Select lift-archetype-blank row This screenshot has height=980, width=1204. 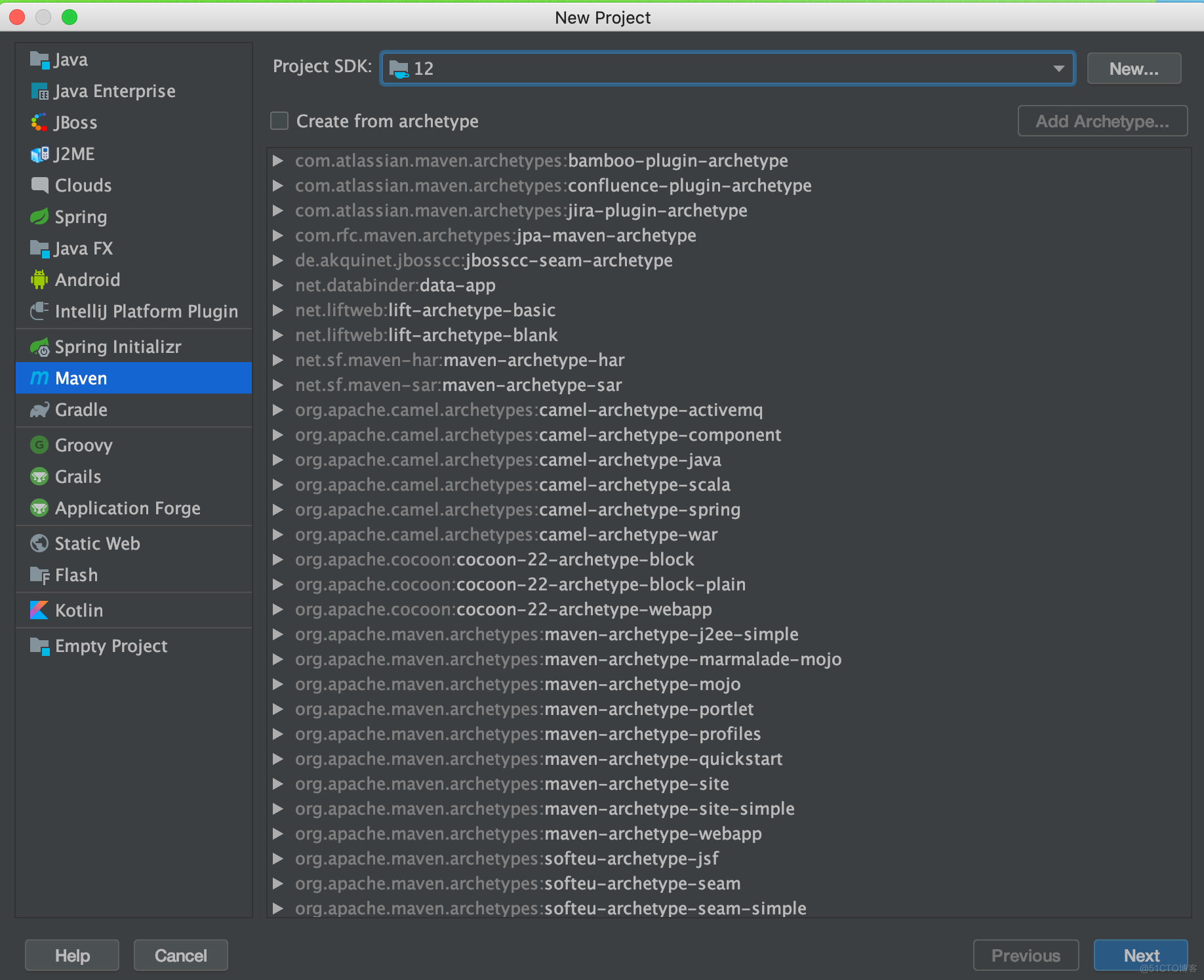pos(729,335)
